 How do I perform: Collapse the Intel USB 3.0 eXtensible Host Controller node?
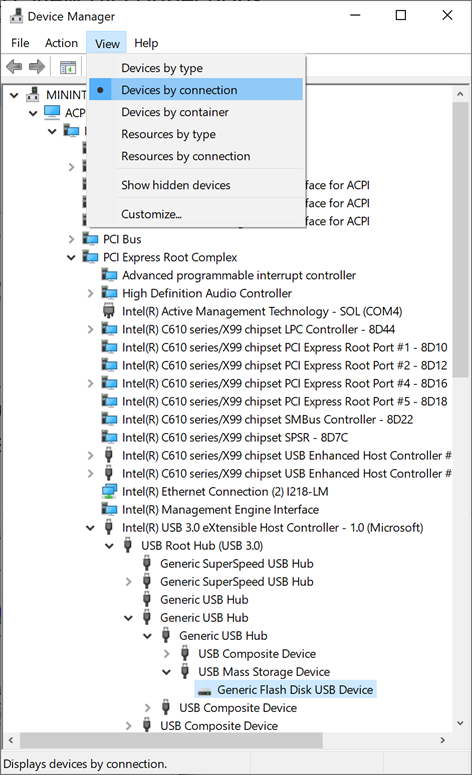(90, 528)
